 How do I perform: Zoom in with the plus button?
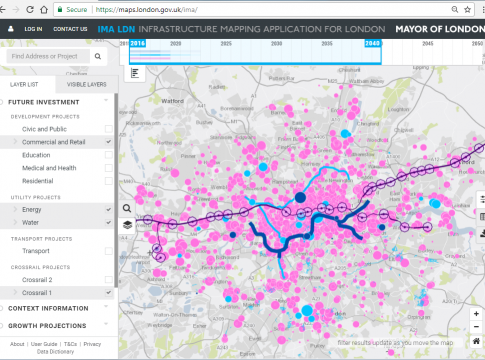tap(476, 314)
